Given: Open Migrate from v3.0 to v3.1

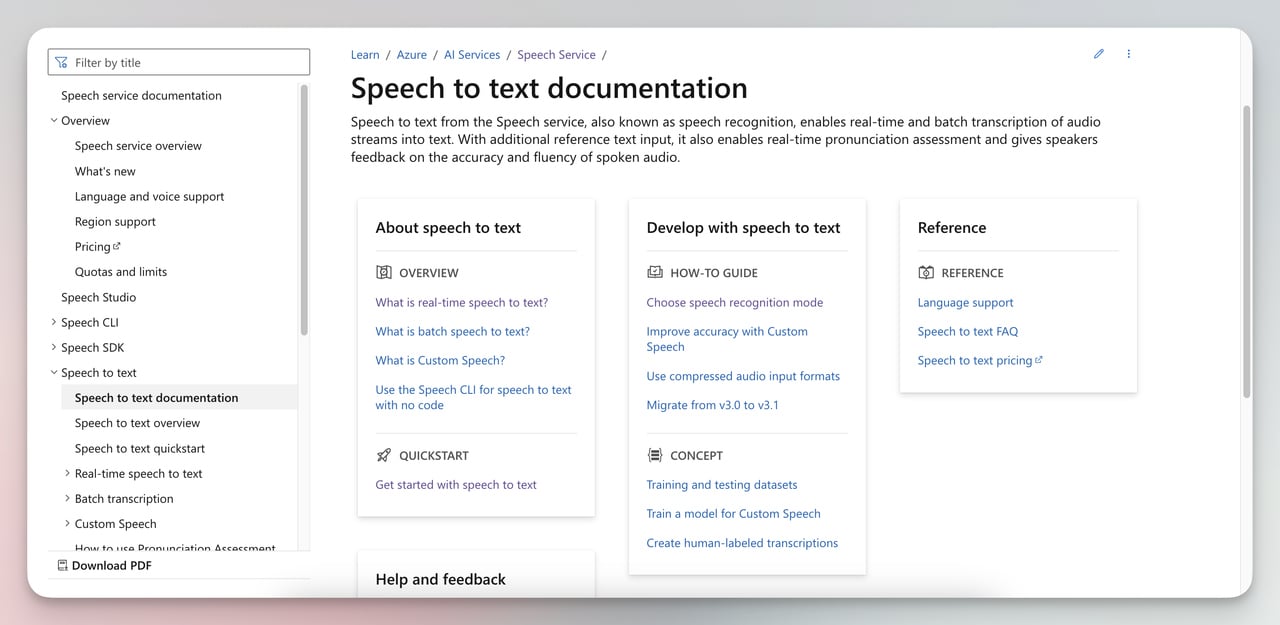Looking at the screenshot, I should 713,406.
